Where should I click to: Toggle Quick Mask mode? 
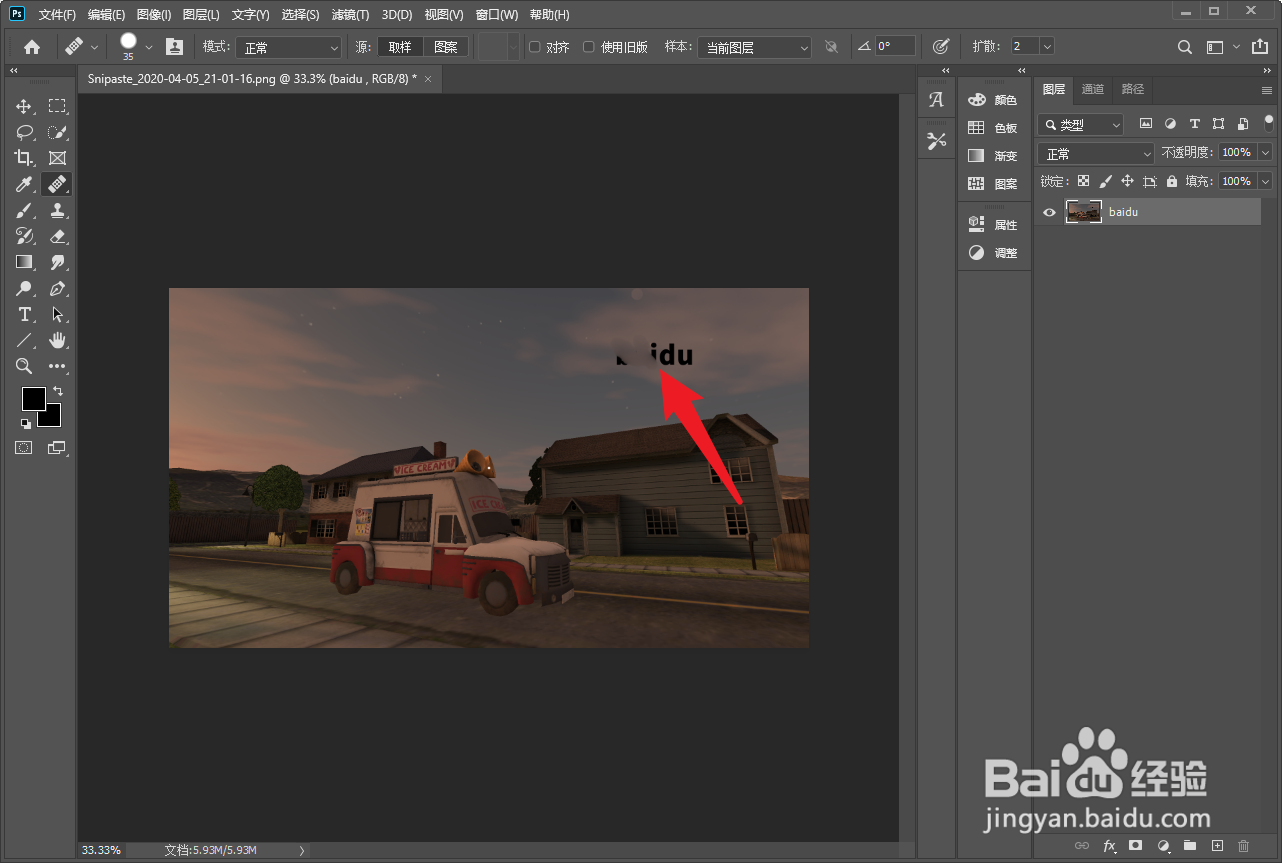coord(24,448)
